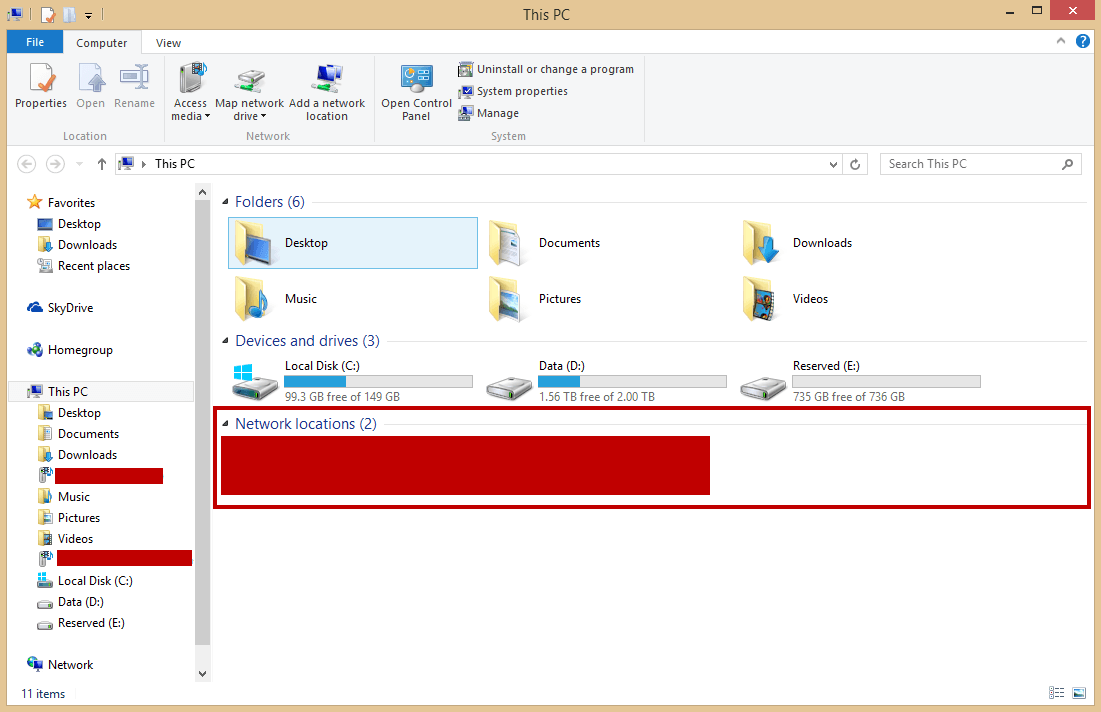
Task: Collapse the Folders (6) group
Action: click(225, 202)
